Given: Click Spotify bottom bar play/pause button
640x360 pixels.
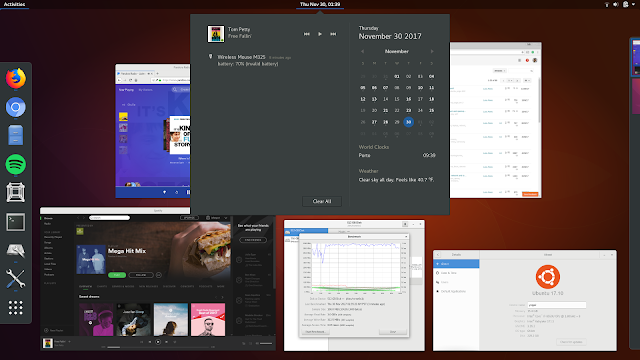Looking at the screenshot, I should [158, 342].
